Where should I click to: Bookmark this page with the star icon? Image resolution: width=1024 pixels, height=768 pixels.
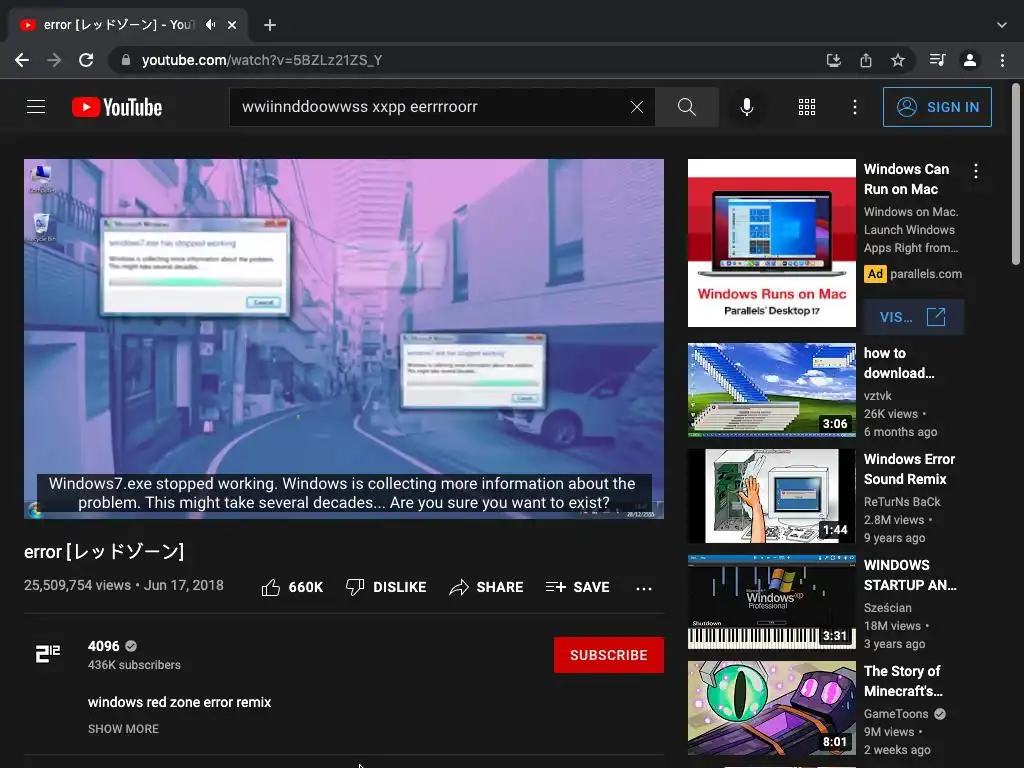(898, 60)
